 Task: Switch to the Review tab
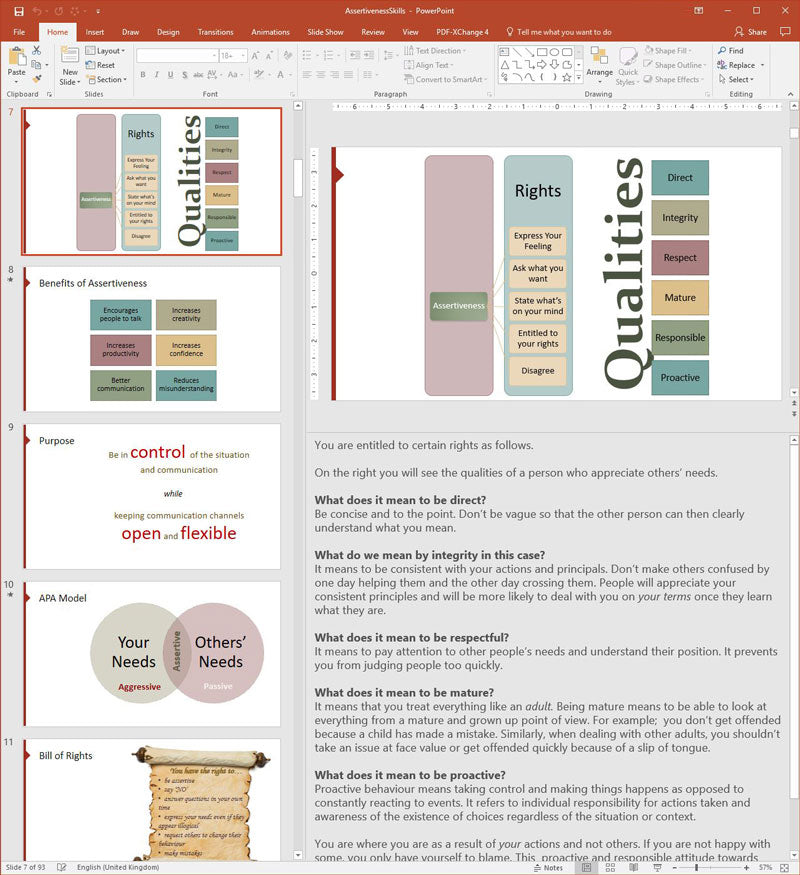[373, 32]
